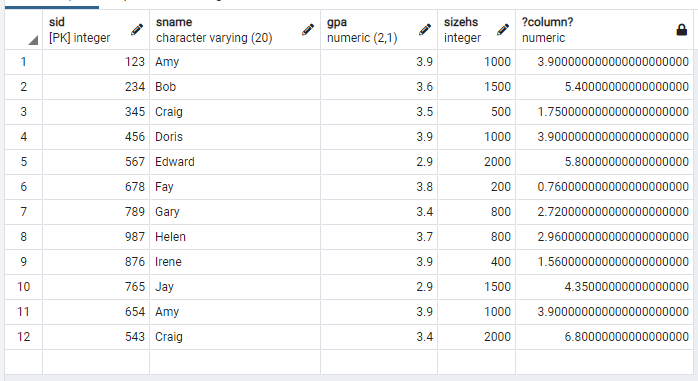Click the lock icon in ?column? header
This screenshot has height=381, width=698.
[x=682, y=30]
